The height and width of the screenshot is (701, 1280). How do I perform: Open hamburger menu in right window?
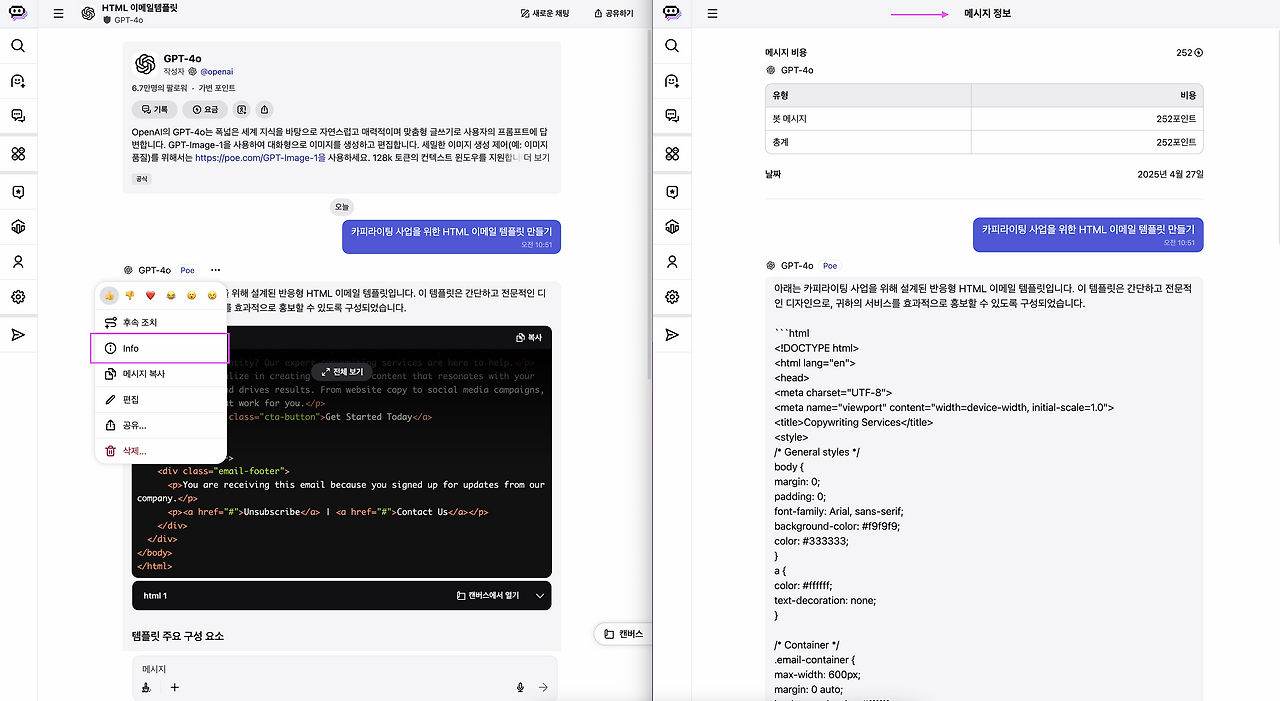[x=713, y=14]
